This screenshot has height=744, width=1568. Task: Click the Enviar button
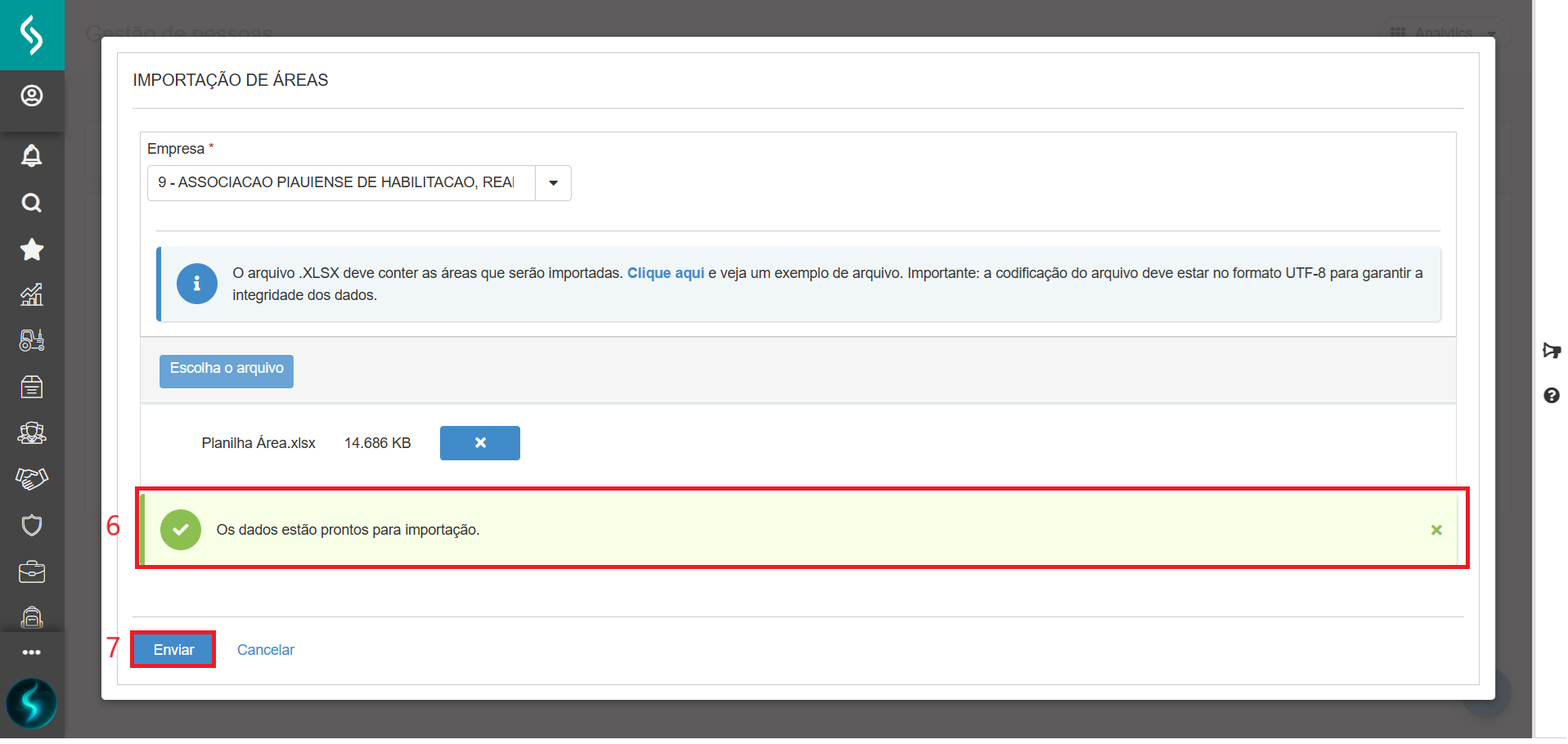[173, 650]
